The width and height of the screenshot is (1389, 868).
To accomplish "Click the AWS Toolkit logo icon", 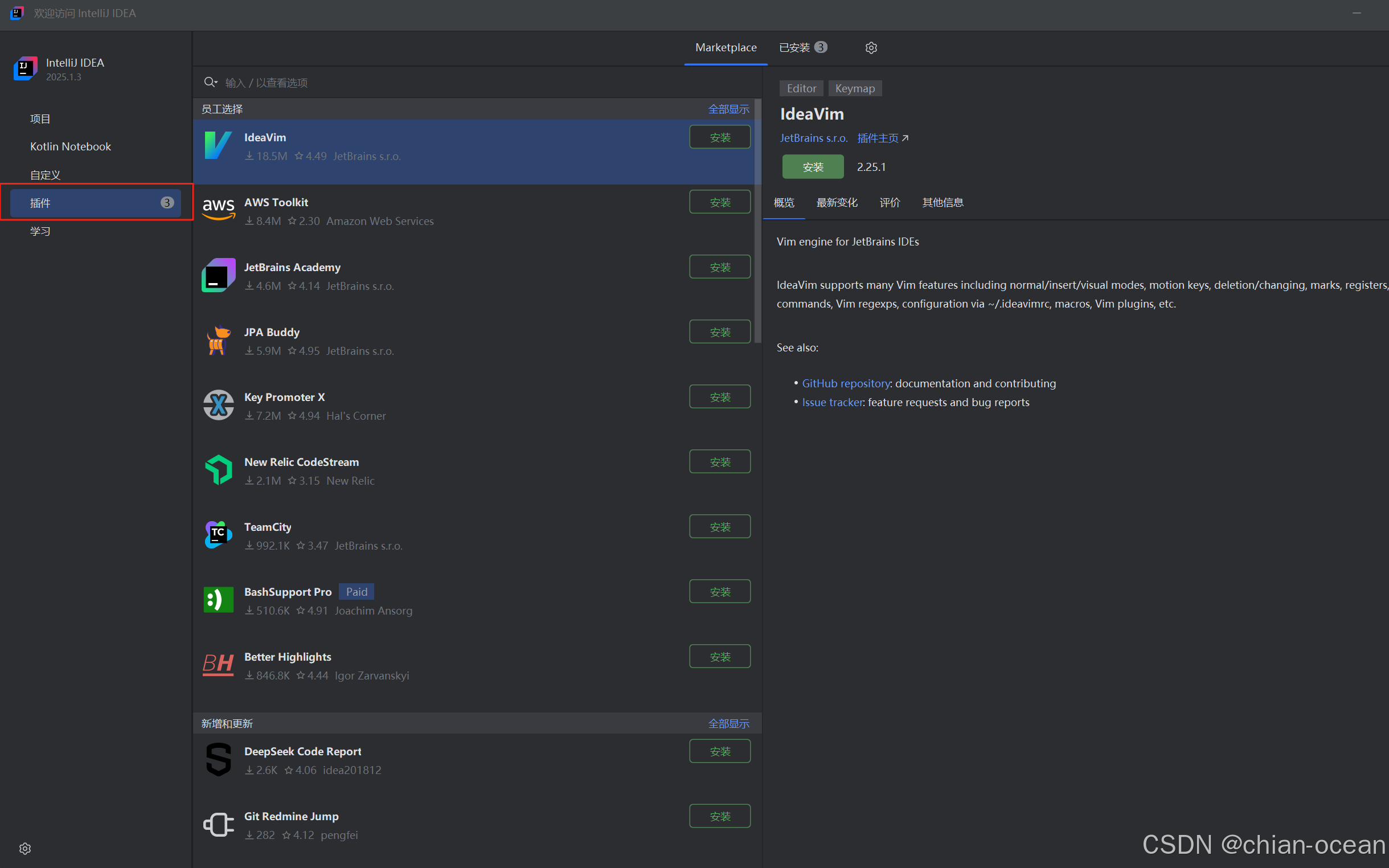I will (x=219, y=210).
